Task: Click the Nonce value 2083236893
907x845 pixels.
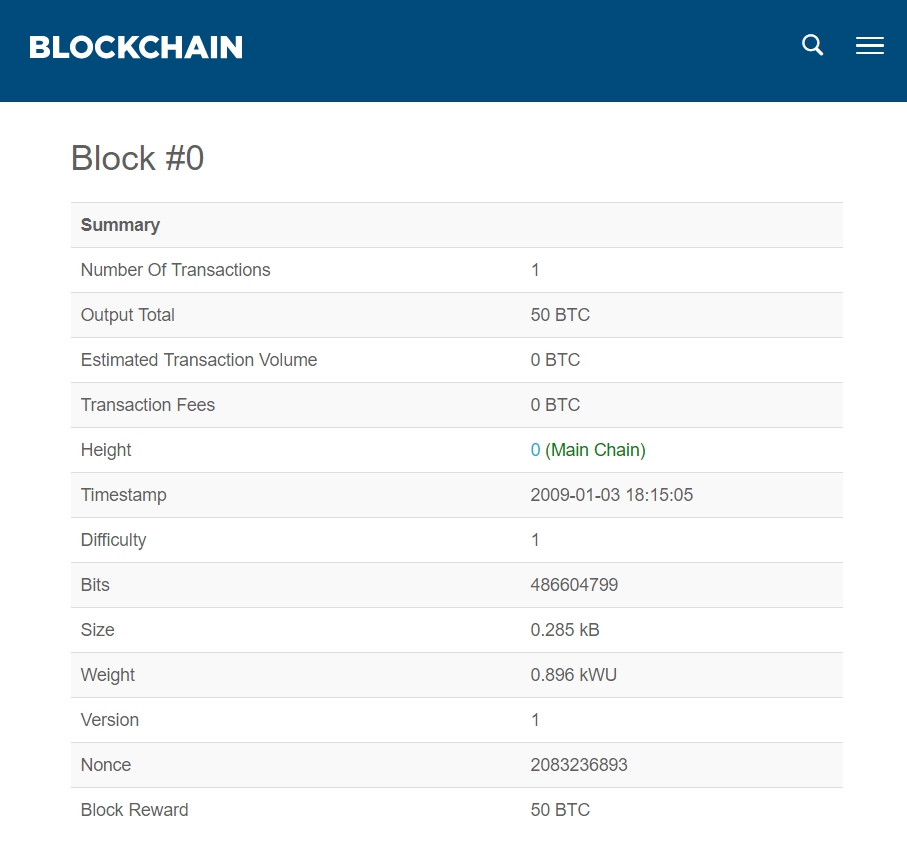Action: [x=578, y=765]
